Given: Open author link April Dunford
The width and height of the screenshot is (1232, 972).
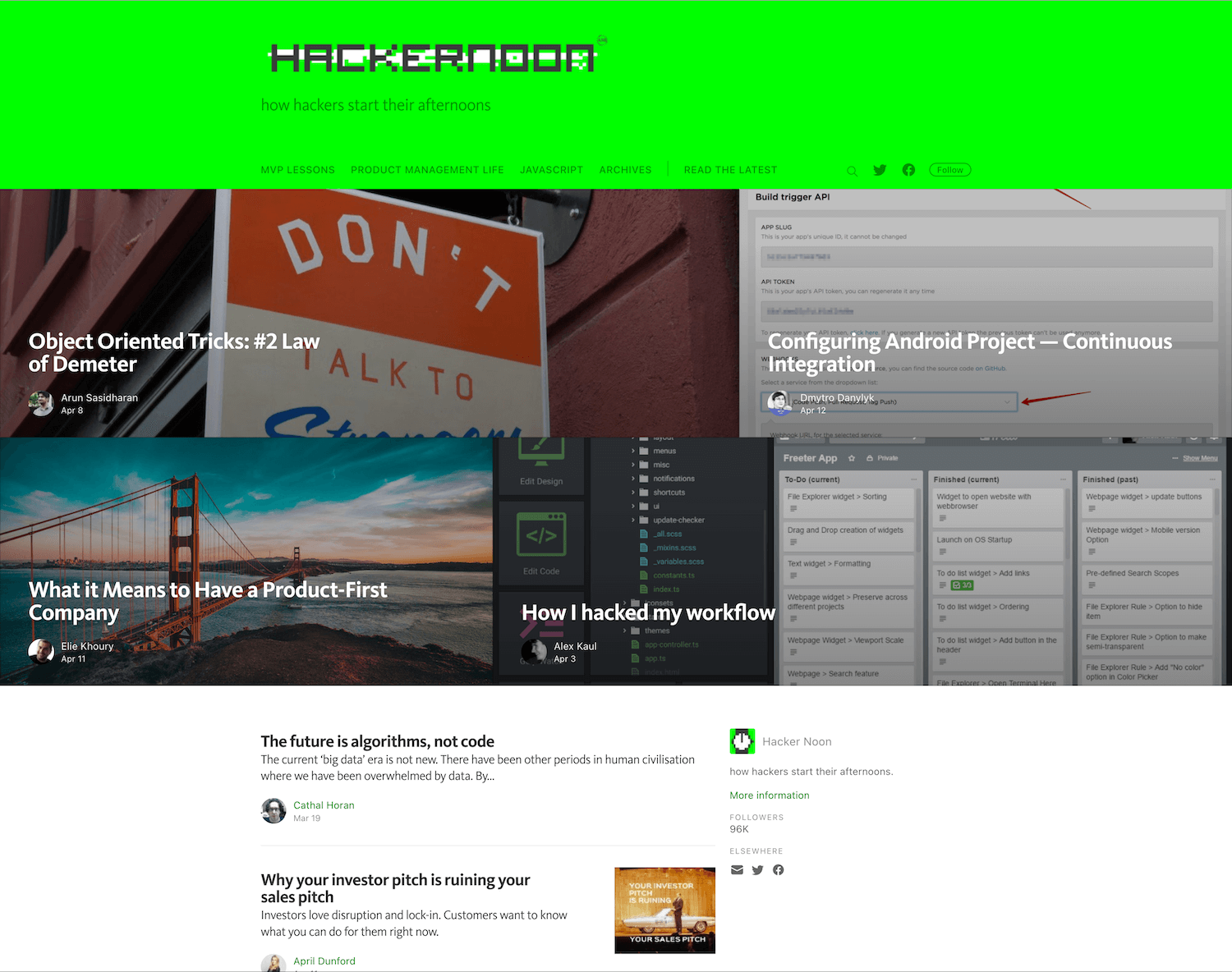Looking at the screenshot, I should pyautogui.click(x=324, y=961).
